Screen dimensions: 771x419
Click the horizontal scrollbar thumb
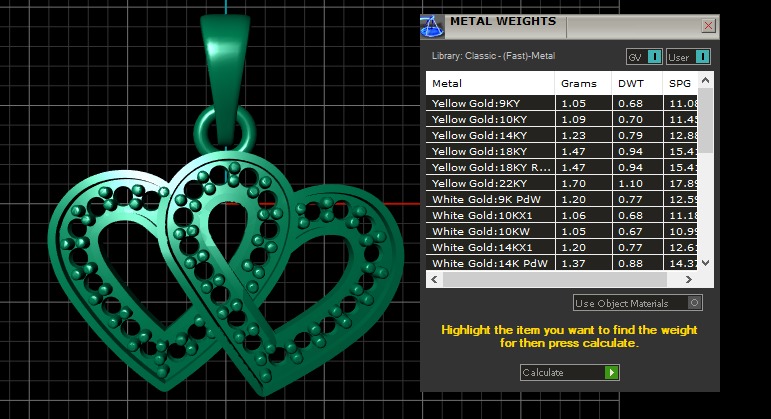coord(555,279)
